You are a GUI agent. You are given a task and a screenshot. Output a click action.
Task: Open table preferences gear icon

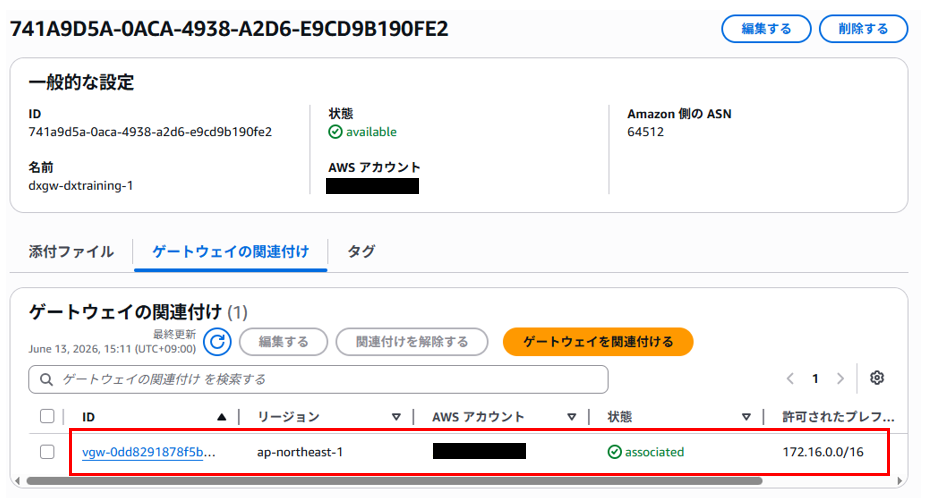[877, 378]
